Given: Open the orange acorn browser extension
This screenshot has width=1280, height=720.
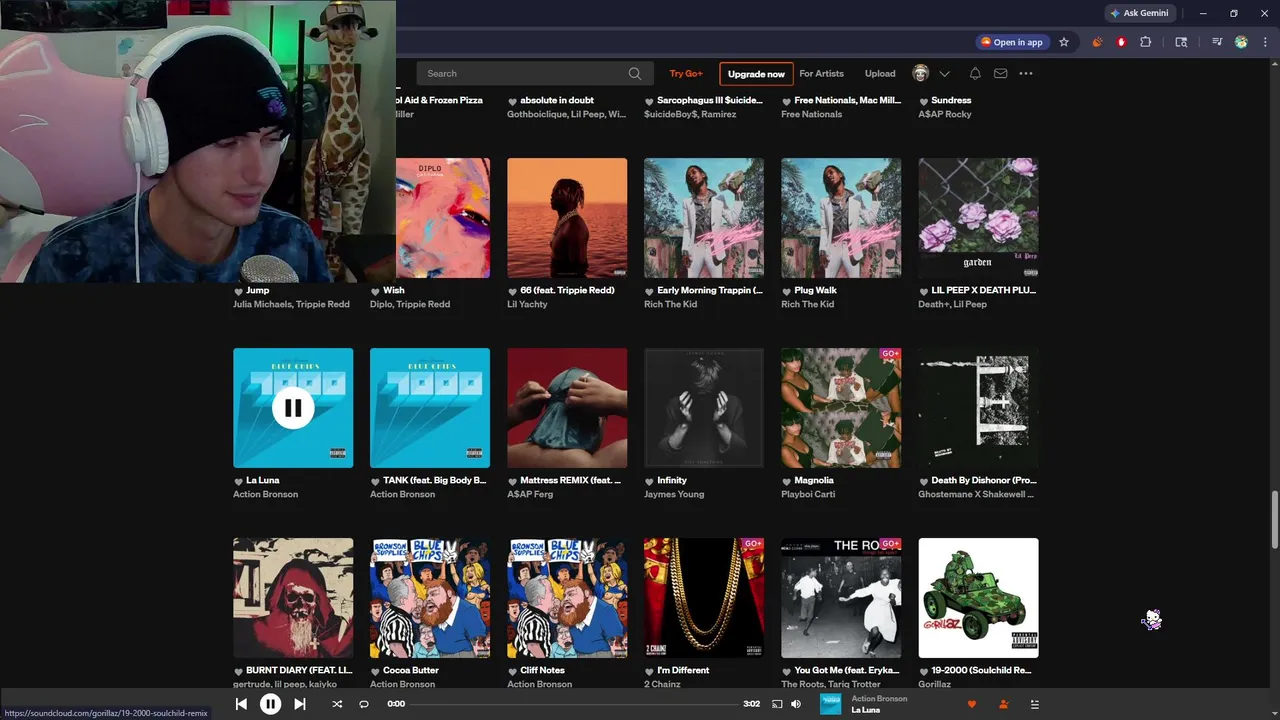Looking at the screenshot, I should tap(1097, 42).
